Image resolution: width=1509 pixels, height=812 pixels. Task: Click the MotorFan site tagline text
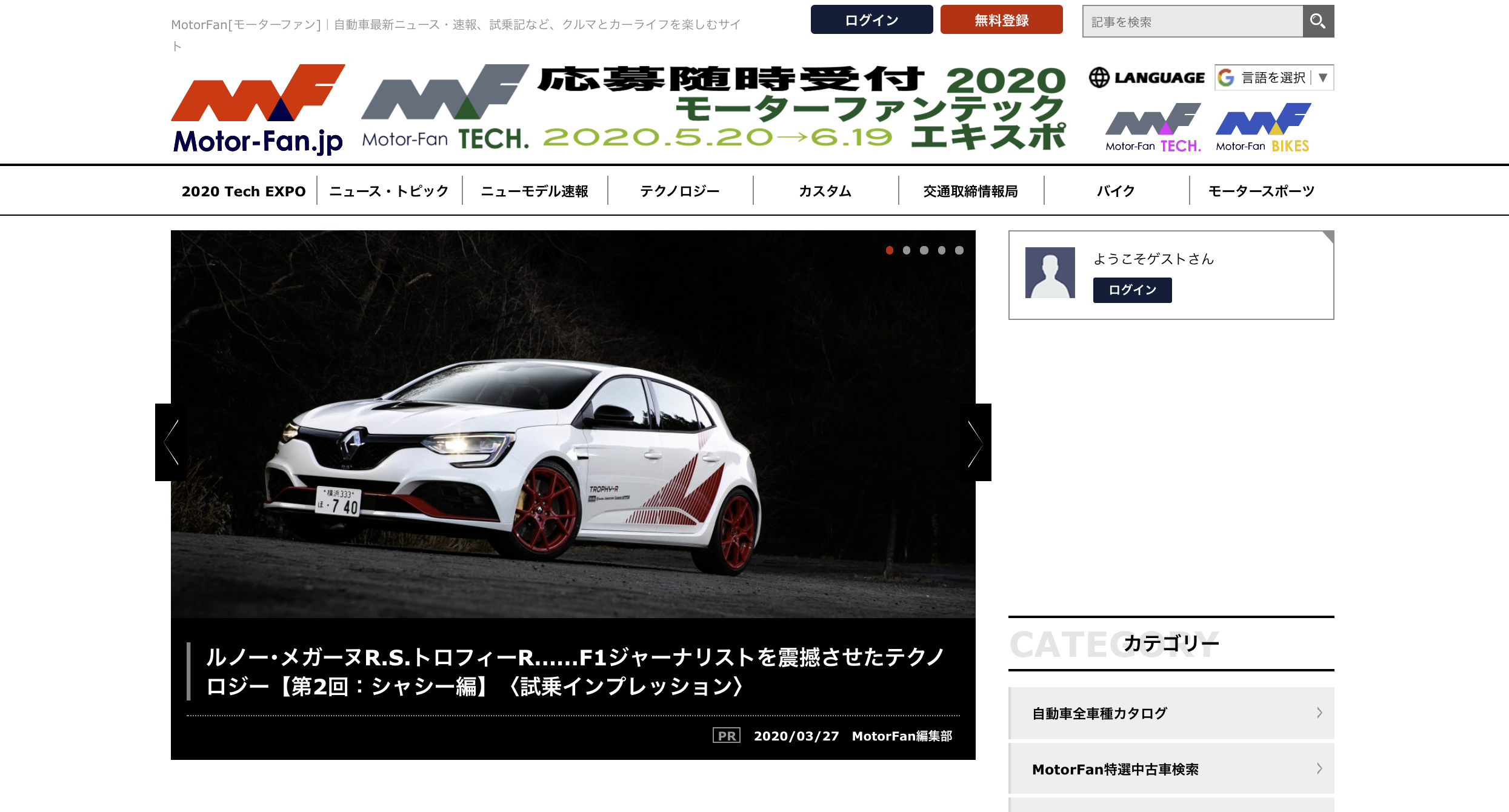[456, 35]
